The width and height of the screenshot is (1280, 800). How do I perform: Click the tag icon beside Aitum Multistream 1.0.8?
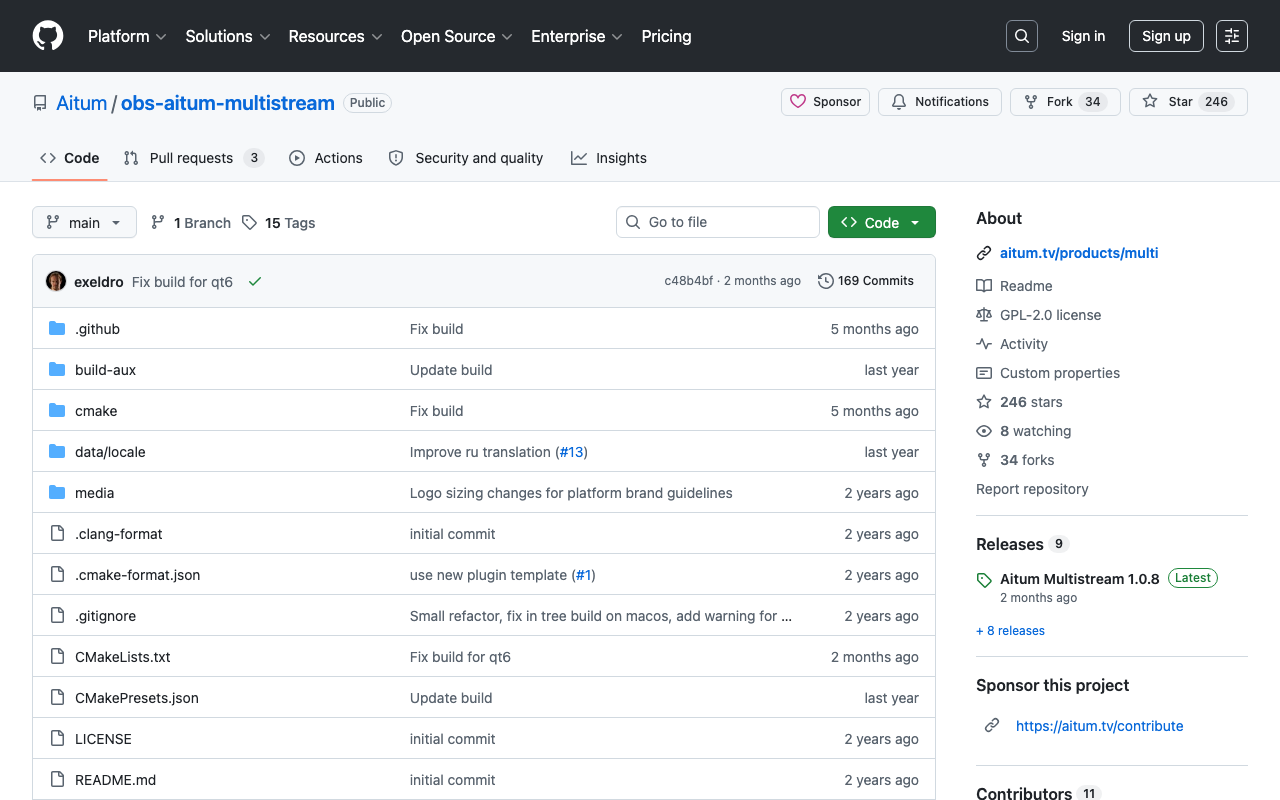coord(984,580)
